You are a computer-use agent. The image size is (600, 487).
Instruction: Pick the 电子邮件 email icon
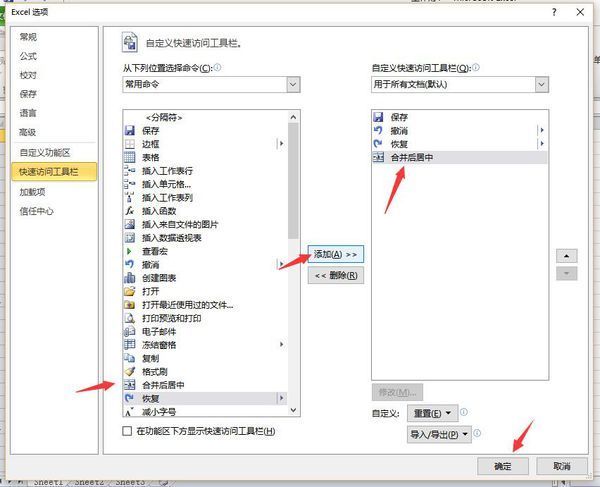(130, 332)
